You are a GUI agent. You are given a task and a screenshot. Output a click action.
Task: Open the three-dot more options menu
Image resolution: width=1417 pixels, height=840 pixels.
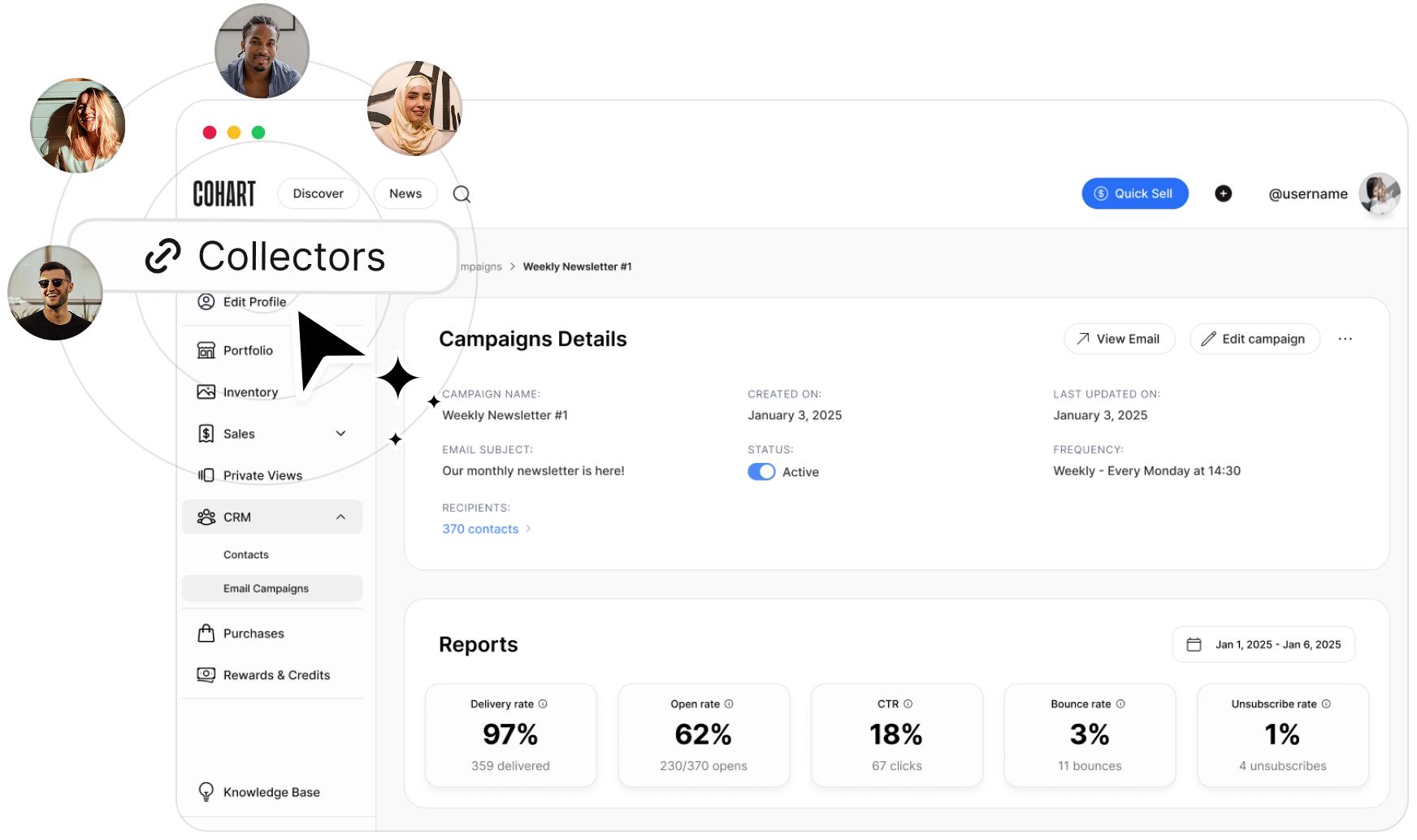(1345, 339)
